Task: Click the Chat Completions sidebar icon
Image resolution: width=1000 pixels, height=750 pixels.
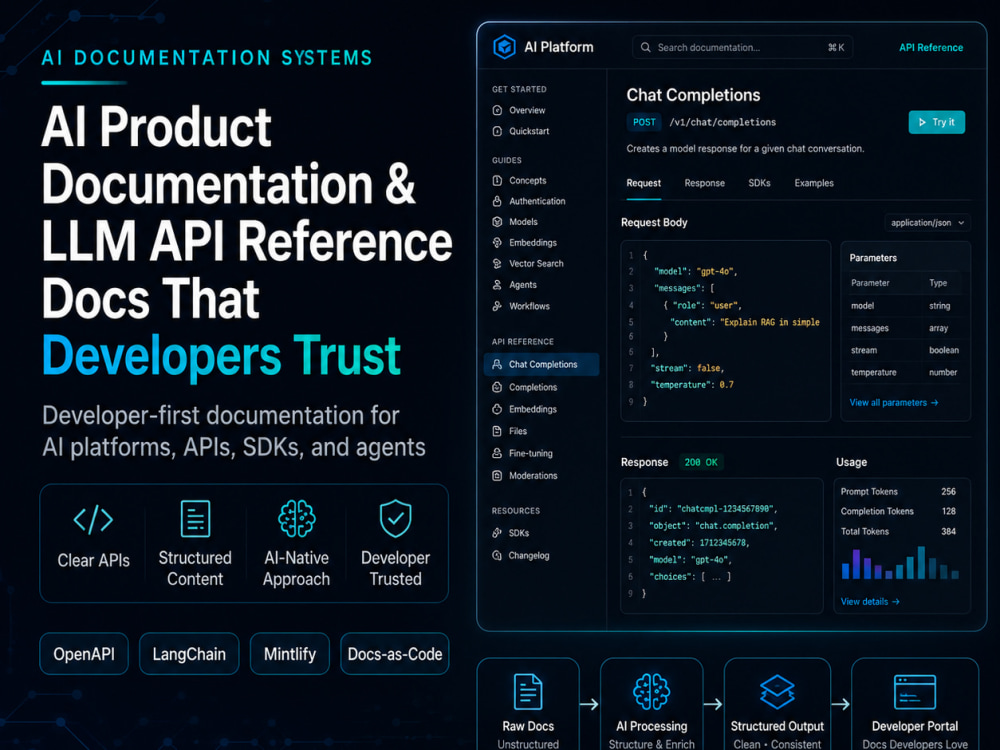Action: click(x=497, y=364)
